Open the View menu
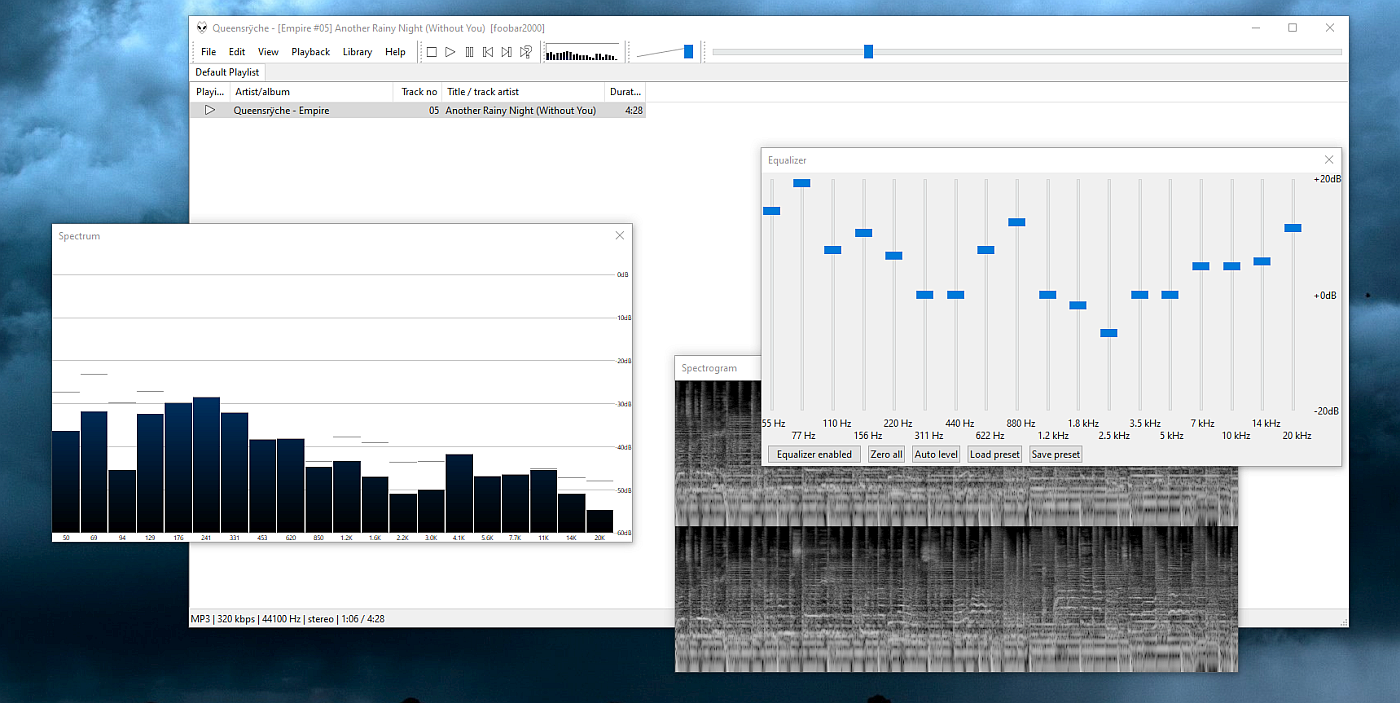The width and height of the screenshot is (1400, 703). coord(268,52)
